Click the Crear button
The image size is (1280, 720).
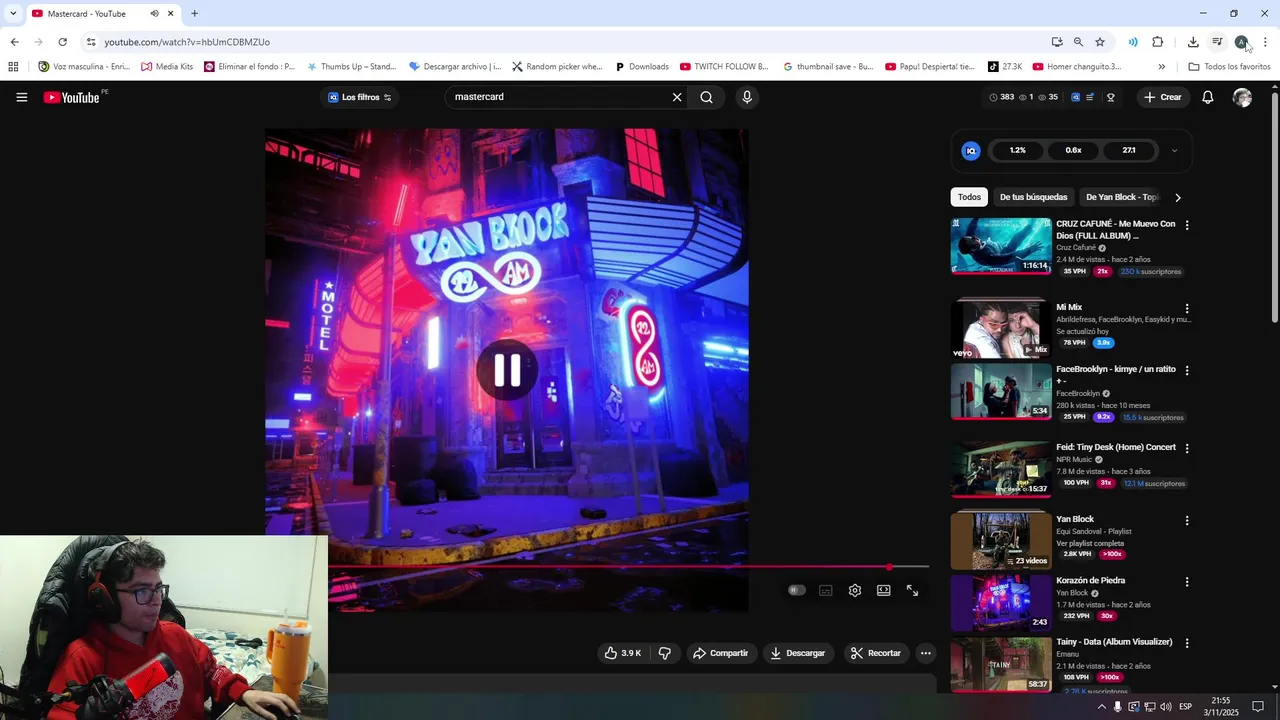click(x=1163, y=97)
